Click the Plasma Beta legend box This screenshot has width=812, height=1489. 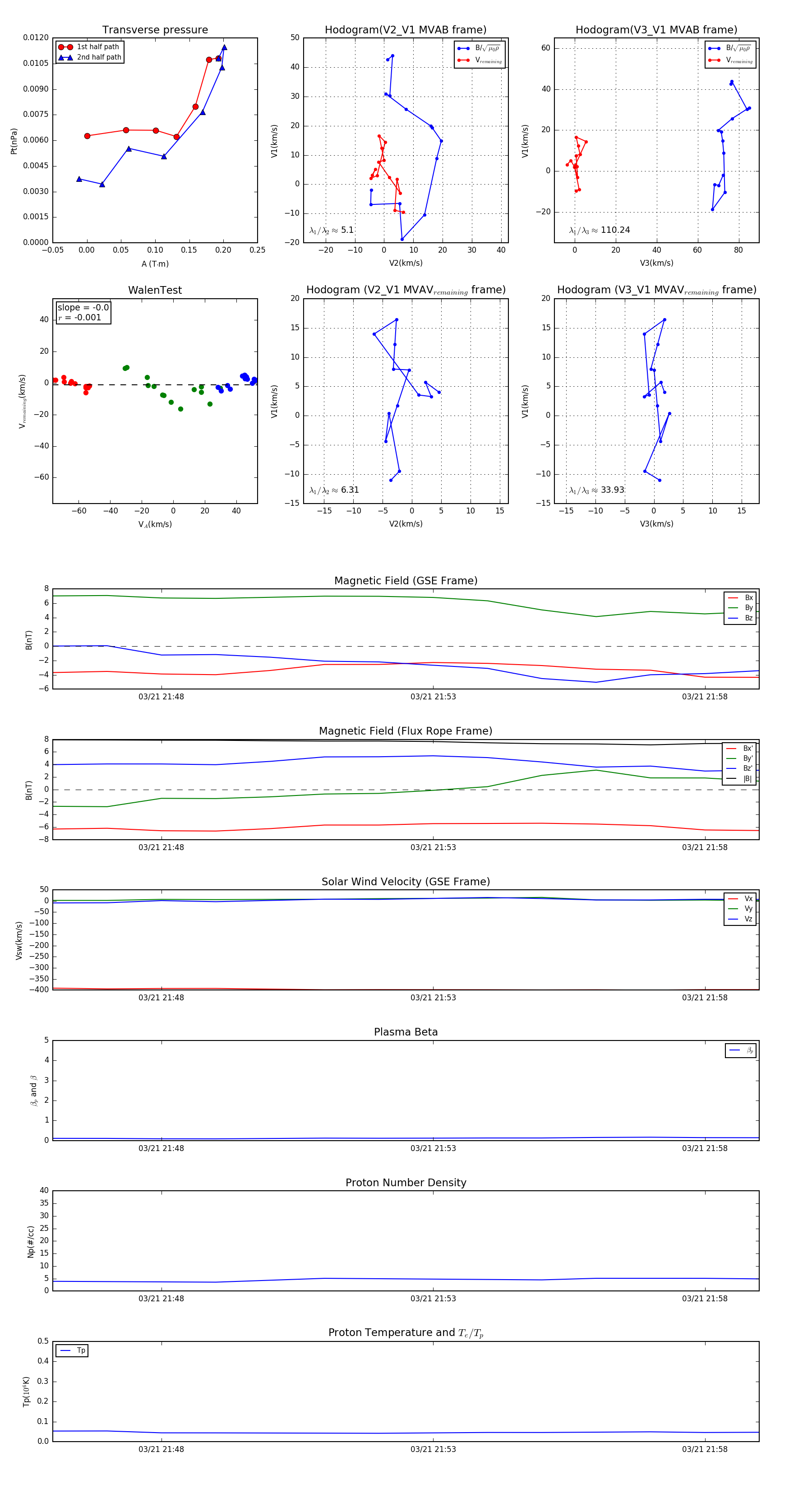[740, 1050]
